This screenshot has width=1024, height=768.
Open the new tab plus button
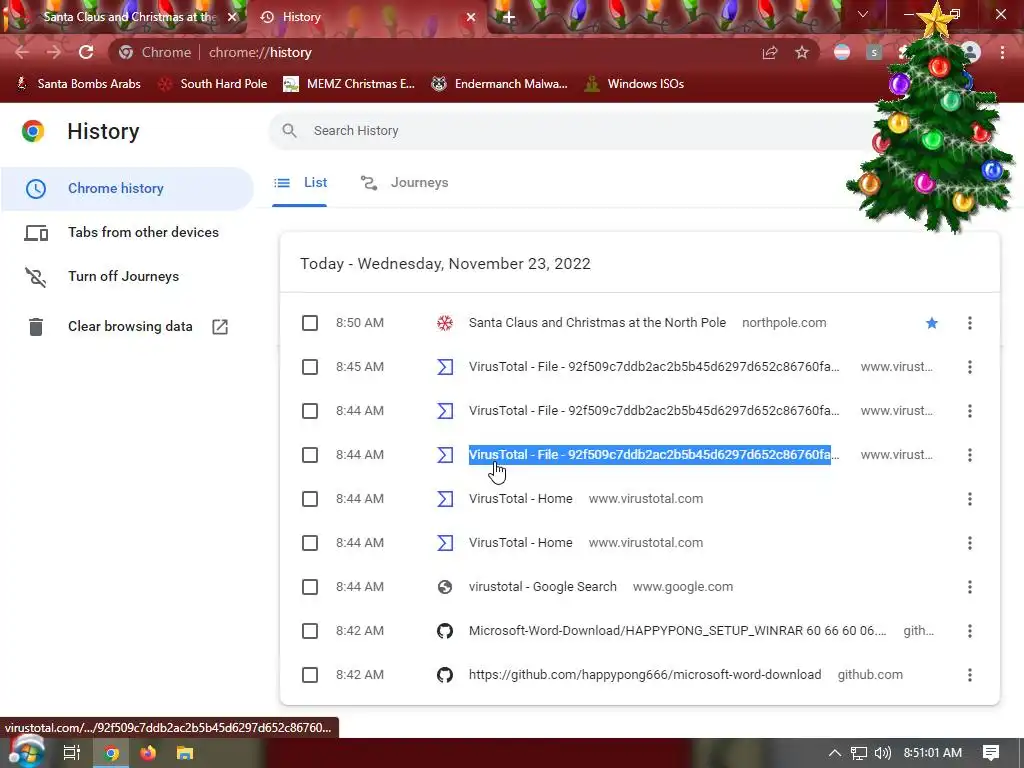coord(509,17)
